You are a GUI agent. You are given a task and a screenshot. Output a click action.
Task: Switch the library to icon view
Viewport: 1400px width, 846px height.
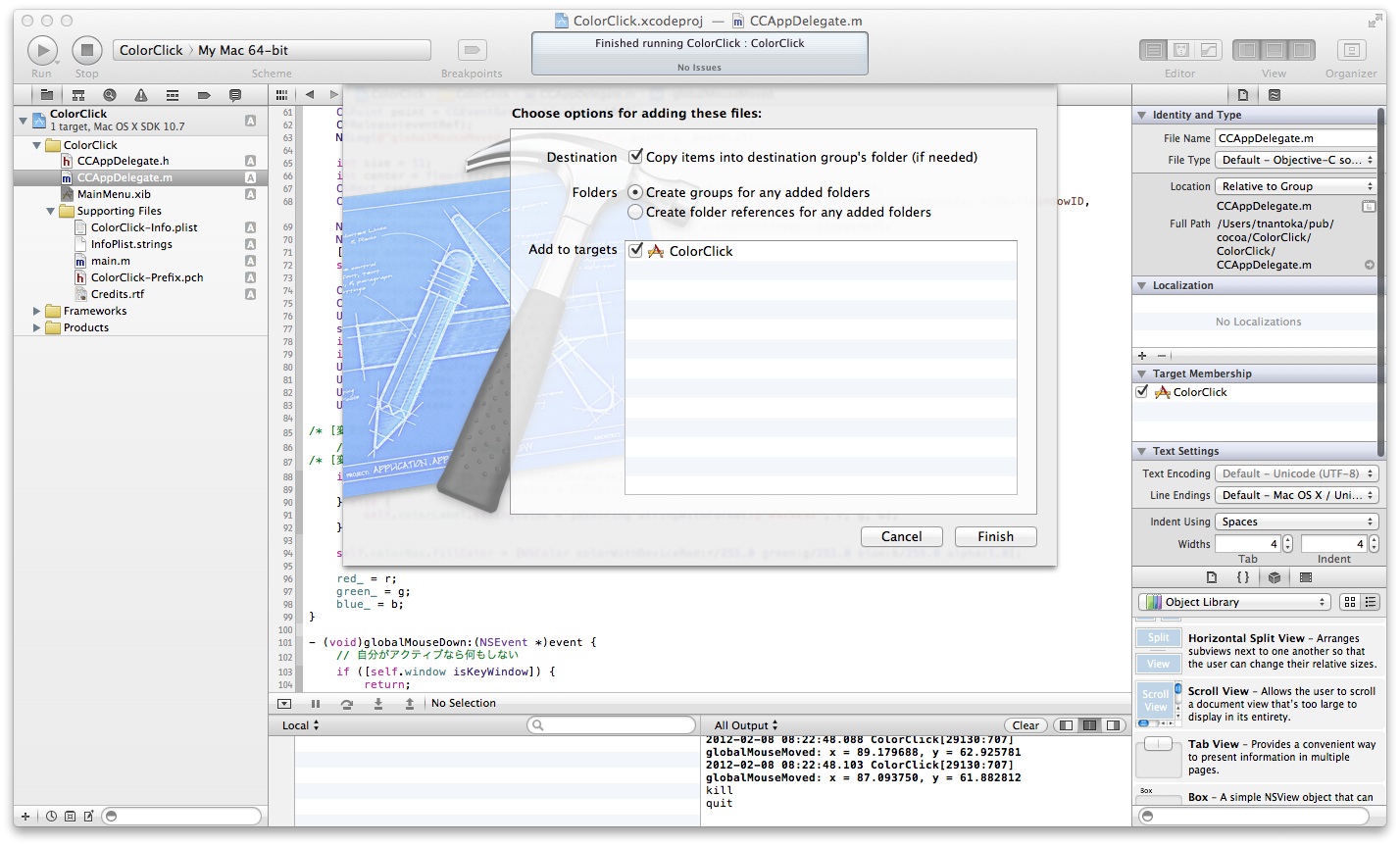1350,602
